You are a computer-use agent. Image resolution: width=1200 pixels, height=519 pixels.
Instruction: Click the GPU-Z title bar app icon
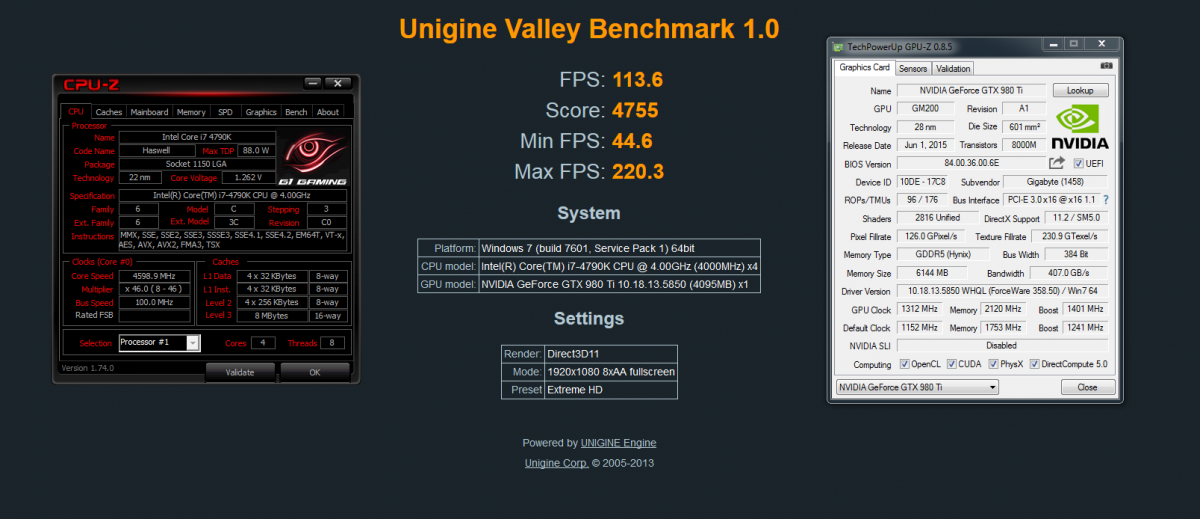tap(838, 46)
